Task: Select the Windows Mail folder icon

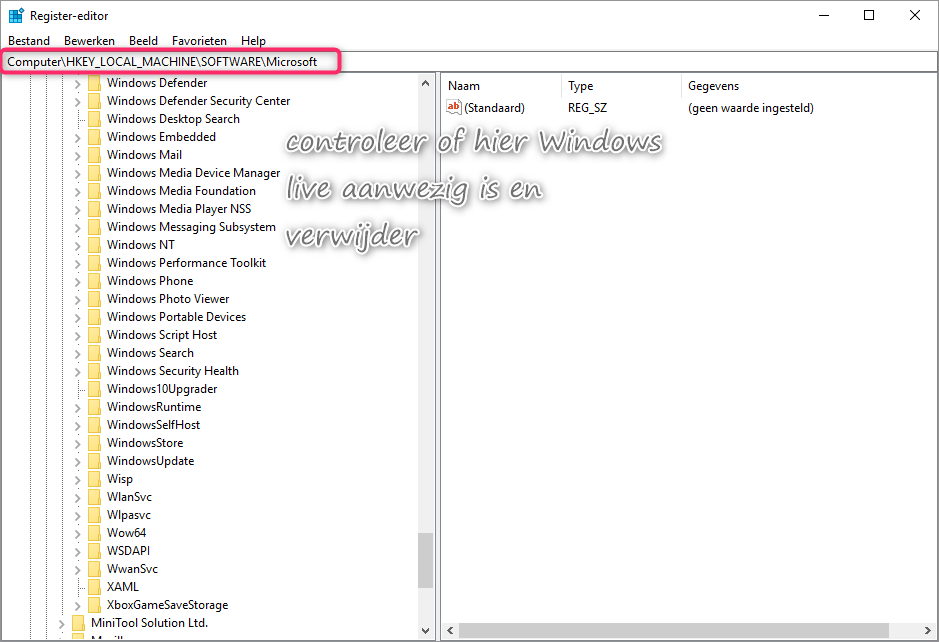Action: point(94,155)
